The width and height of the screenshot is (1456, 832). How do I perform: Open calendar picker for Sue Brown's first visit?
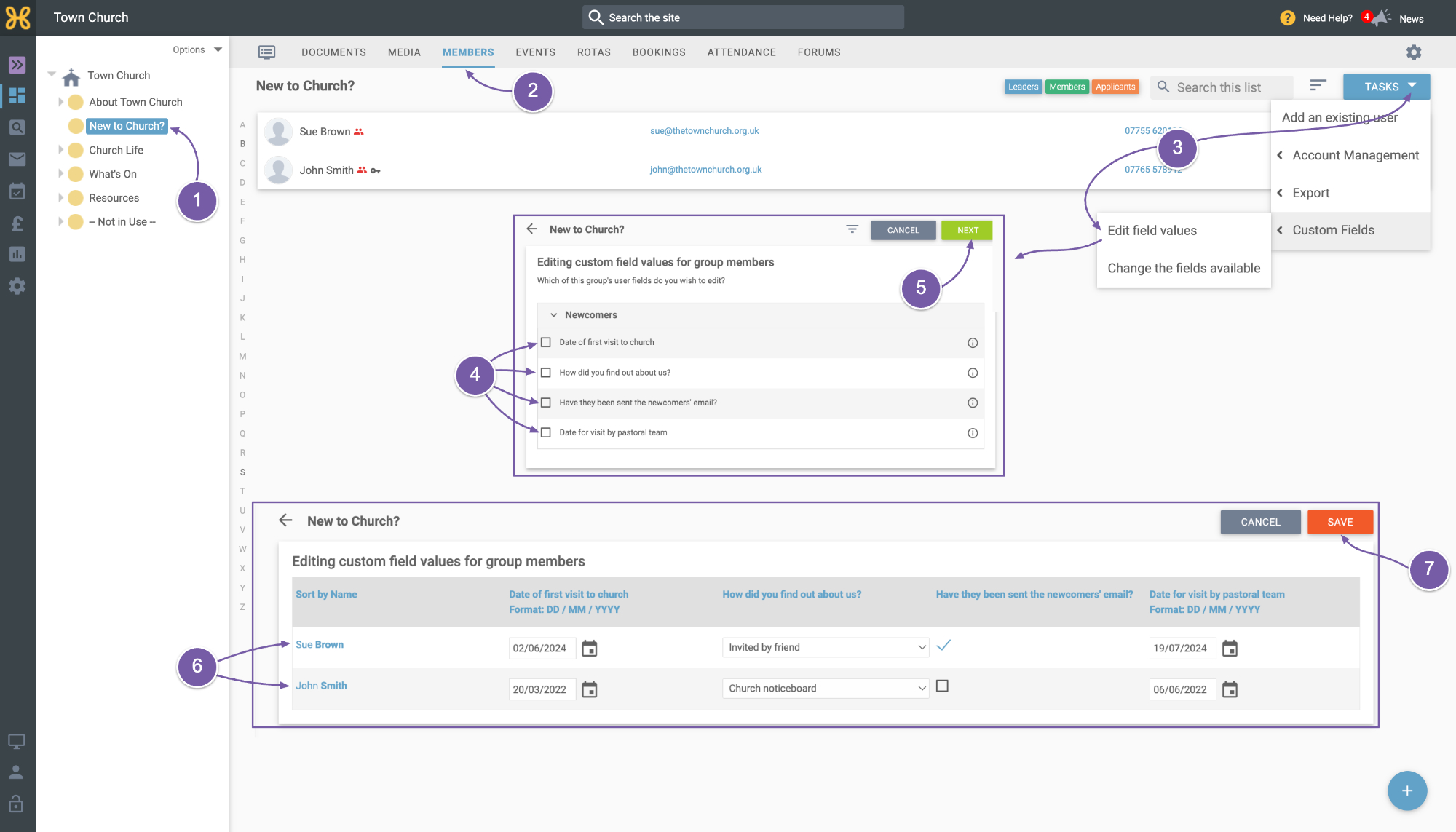click(x=590, y=648)
